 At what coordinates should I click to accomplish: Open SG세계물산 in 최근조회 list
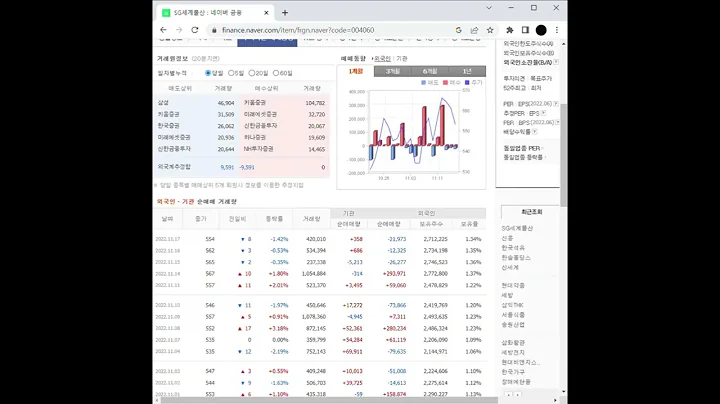(x=517, y=228)
